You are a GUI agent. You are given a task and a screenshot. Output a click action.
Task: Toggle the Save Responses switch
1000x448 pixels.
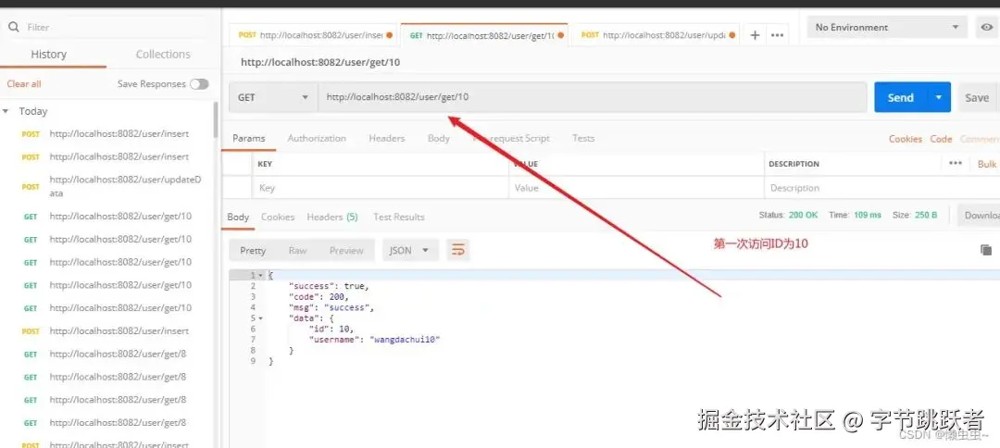[199, 84]
